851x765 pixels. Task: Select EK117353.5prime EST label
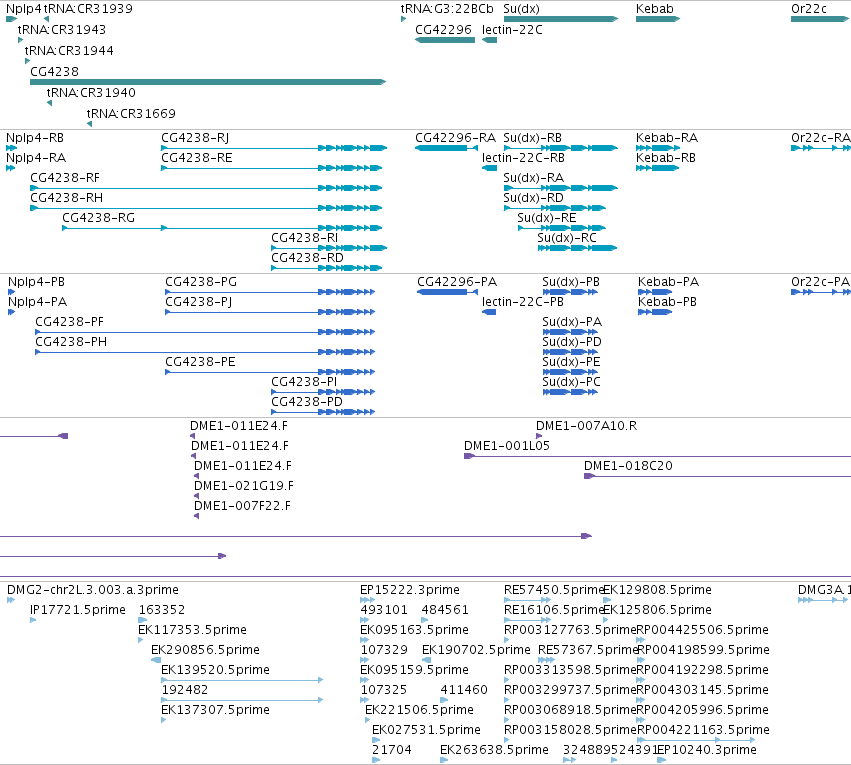coord(193,630)
